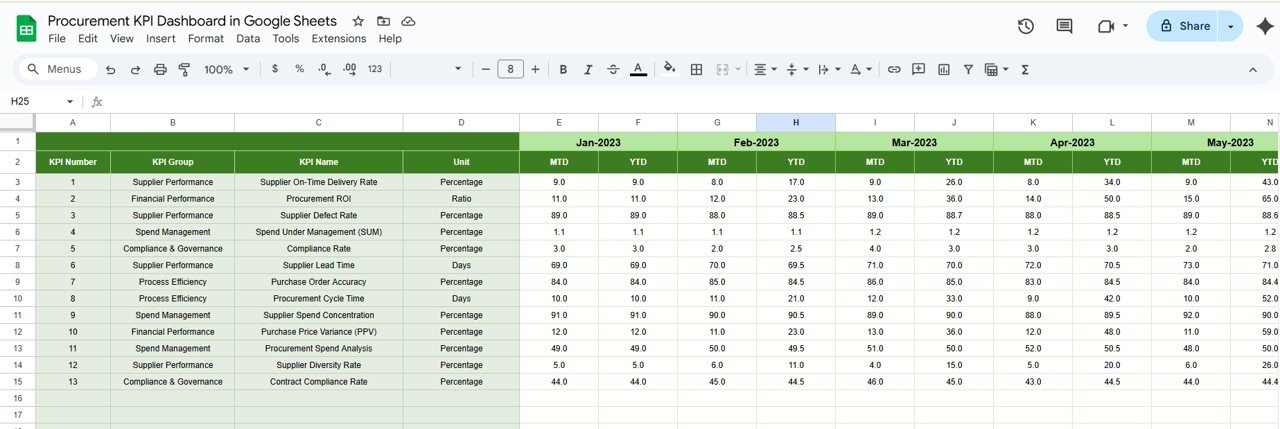Click the Menus search box
1280x429 pixels.
57,69
